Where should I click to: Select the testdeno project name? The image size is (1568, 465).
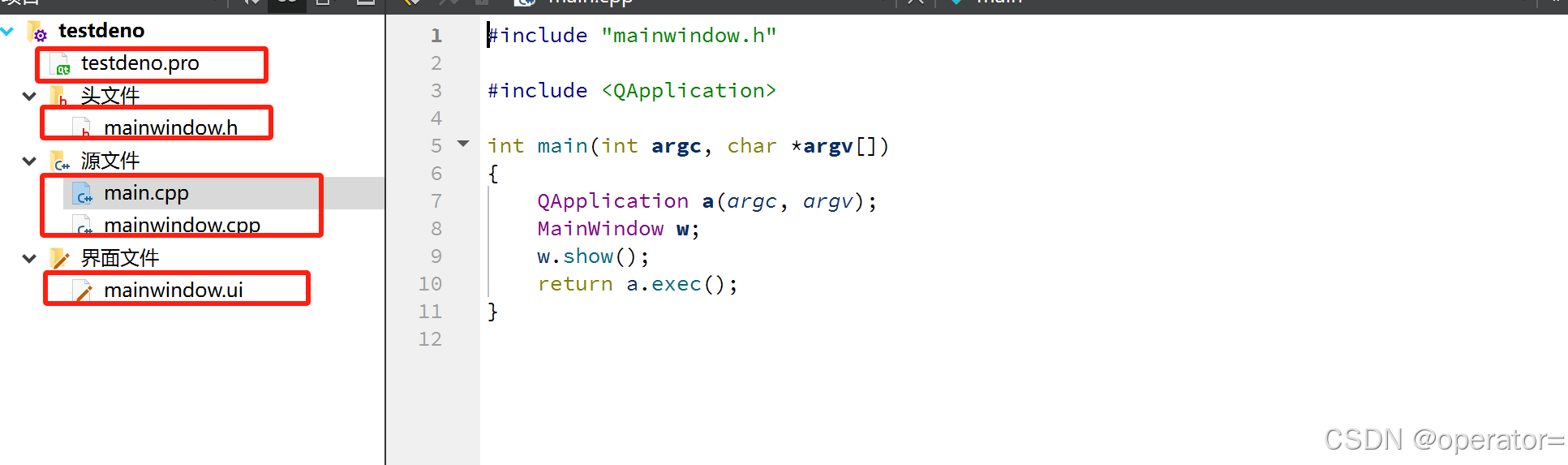click(101, 31)
